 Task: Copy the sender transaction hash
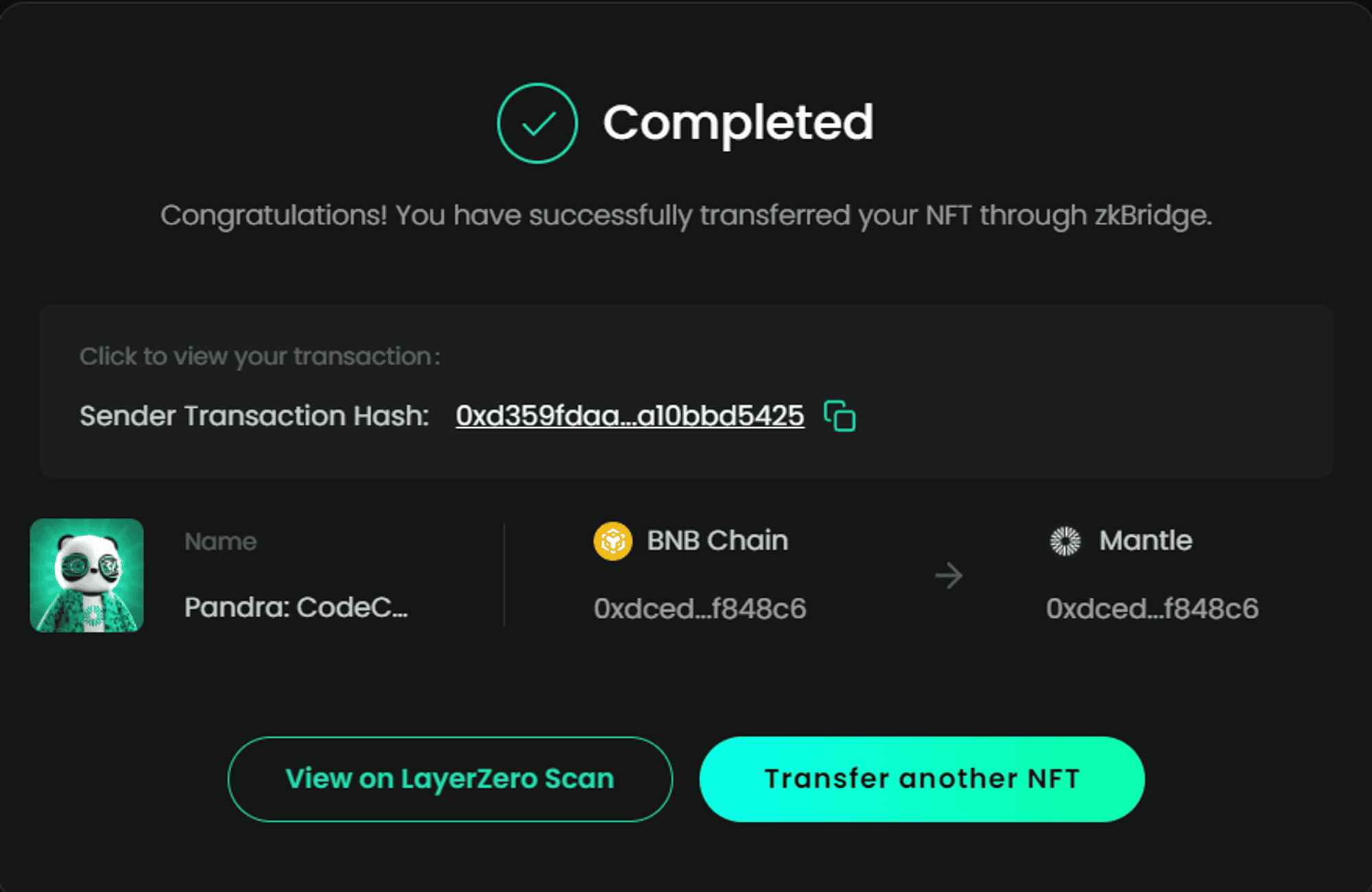840,416
